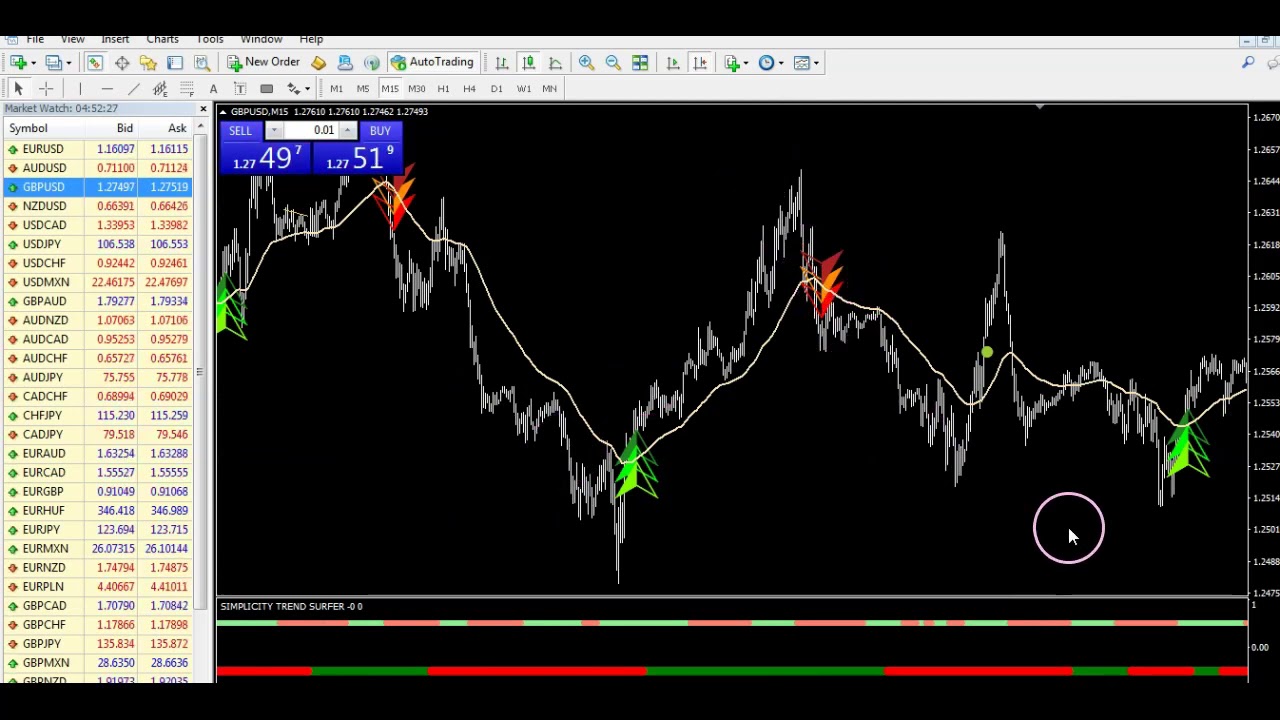Switch chart to candlesticks mode
The width and height of the screenshot is (1280, 720).
pyautogui.click(x=528, y=63)
